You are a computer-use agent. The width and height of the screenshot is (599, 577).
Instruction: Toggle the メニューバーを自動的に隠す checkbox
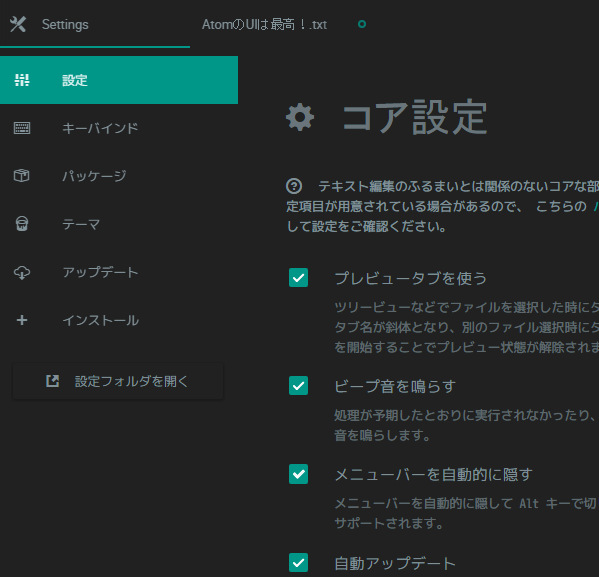pyautogui.click(x=298, y=474)
